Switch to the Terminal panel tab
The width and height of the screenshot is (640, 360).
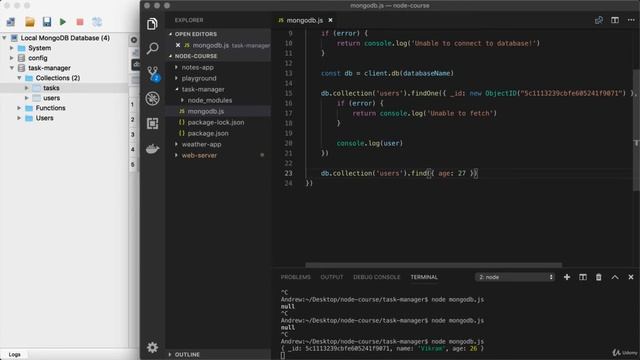click(424, 277)
